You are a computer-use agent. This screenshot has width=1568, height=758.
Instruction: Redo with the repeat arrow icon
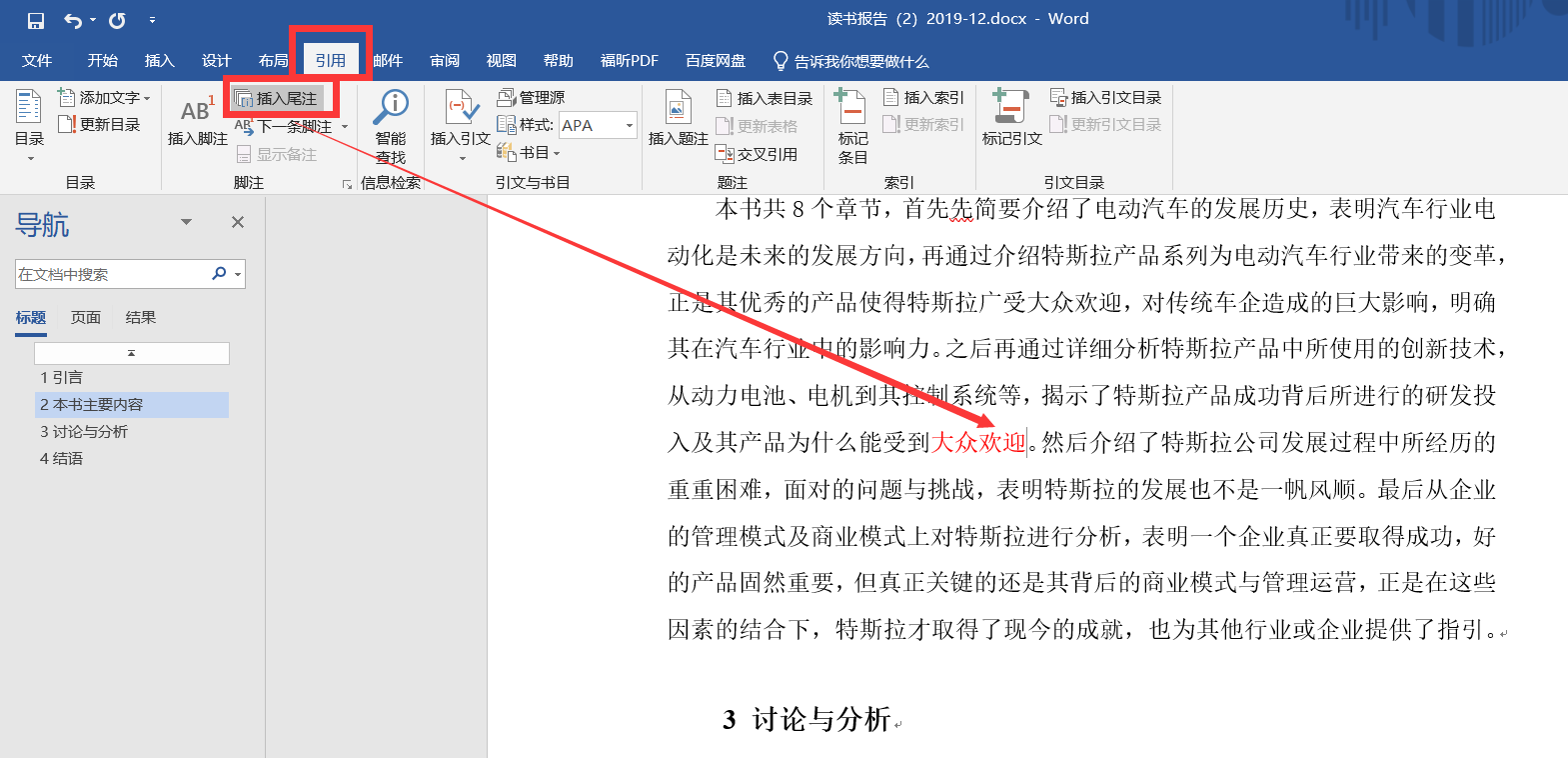[x=117, y=20]
